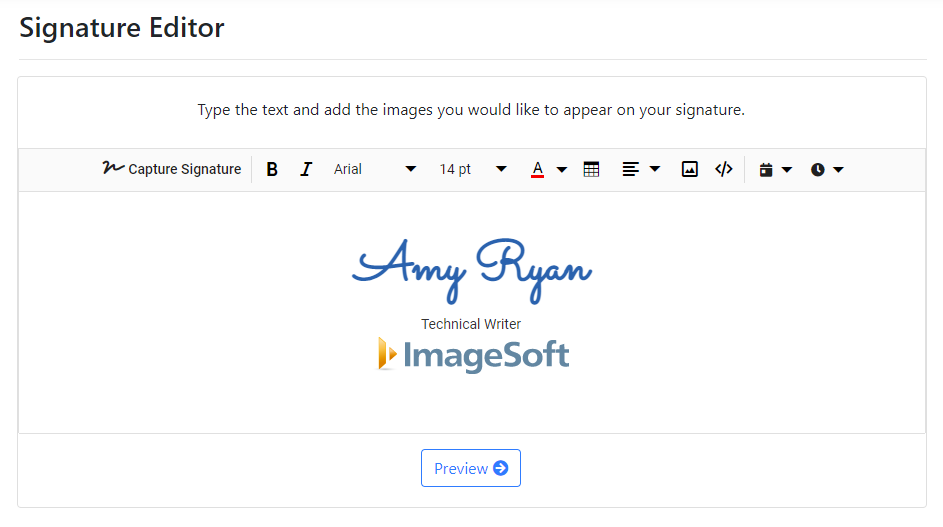Click the Signature Editor heading

(122, 28)
